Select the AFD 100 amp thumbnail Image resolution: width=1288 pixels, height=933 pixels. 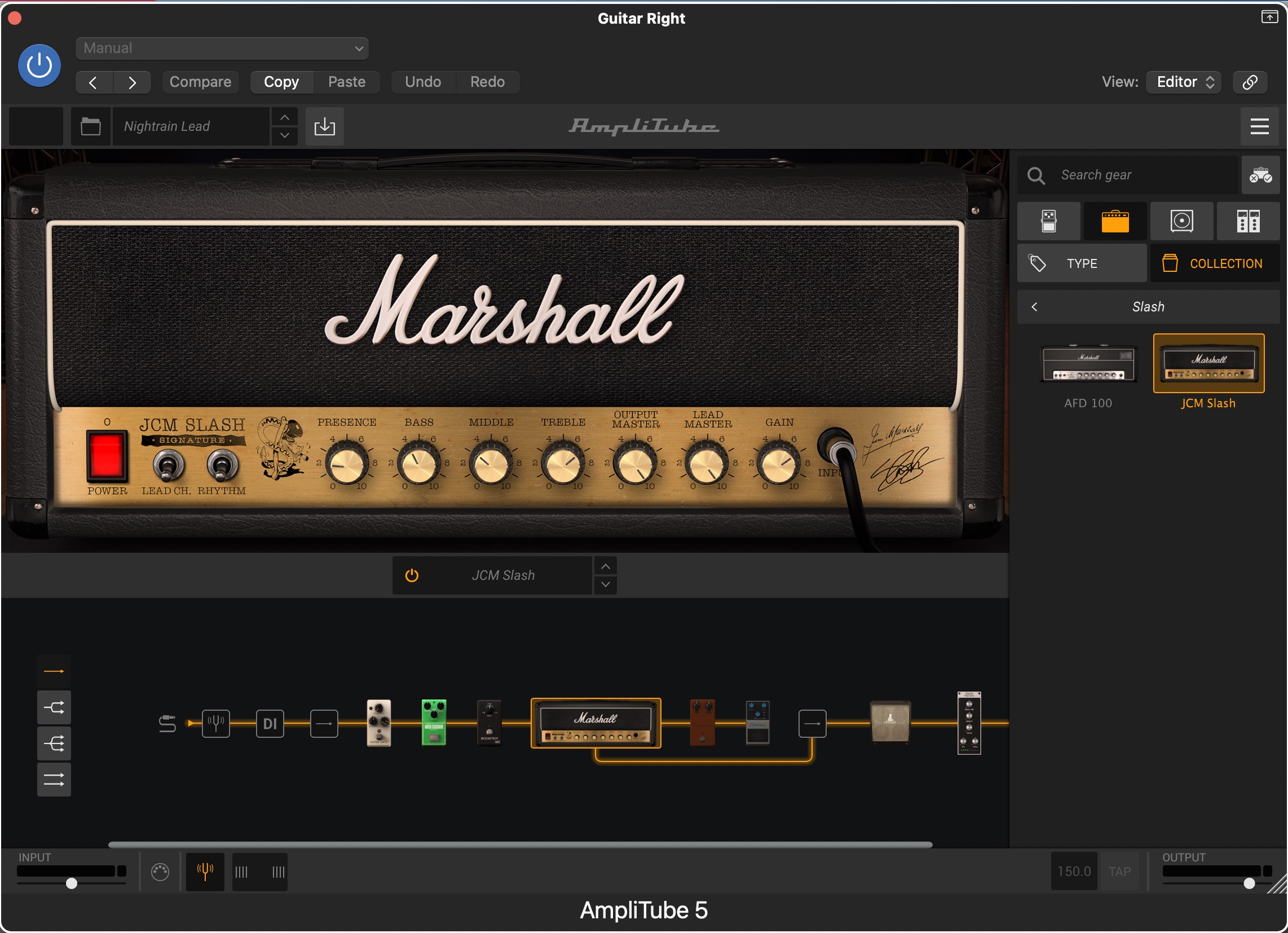point(1089,365)
